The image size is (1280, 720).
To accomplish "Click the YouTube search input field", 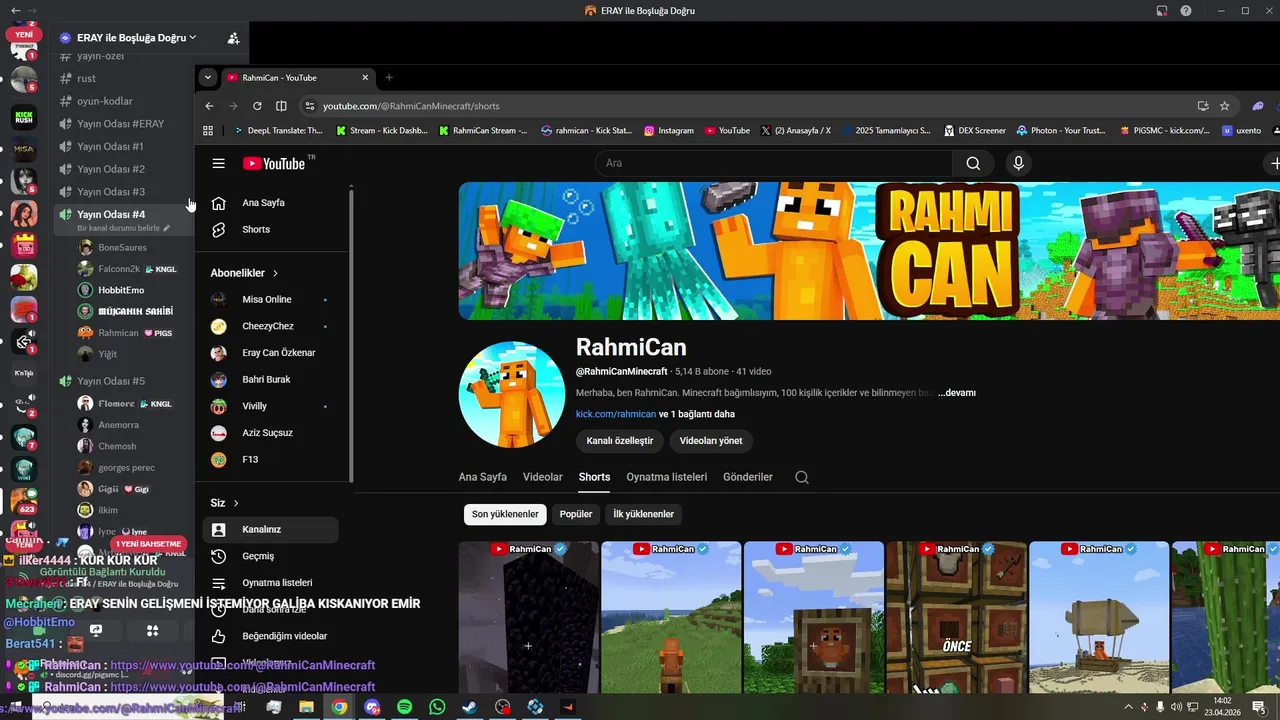I will pyautogui.click(x=774, y=163).
